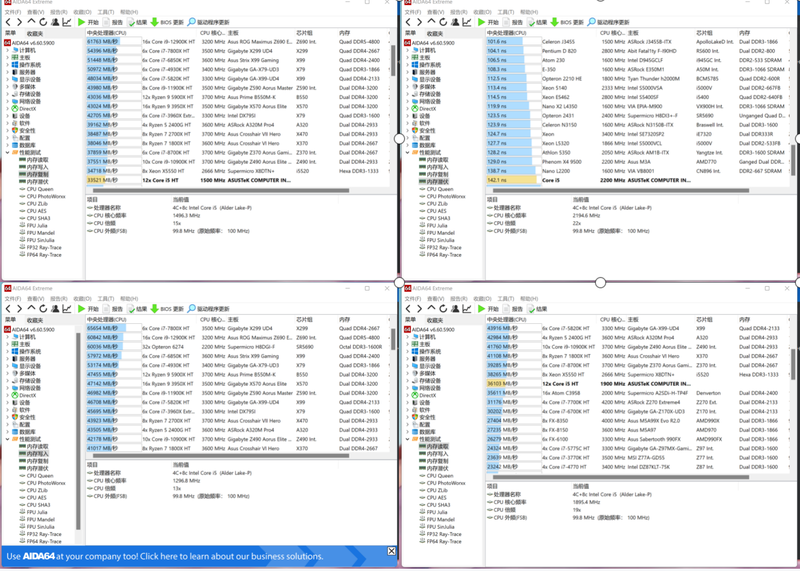Switch to 菜单 tab in the memory read window

click(410, 320)
